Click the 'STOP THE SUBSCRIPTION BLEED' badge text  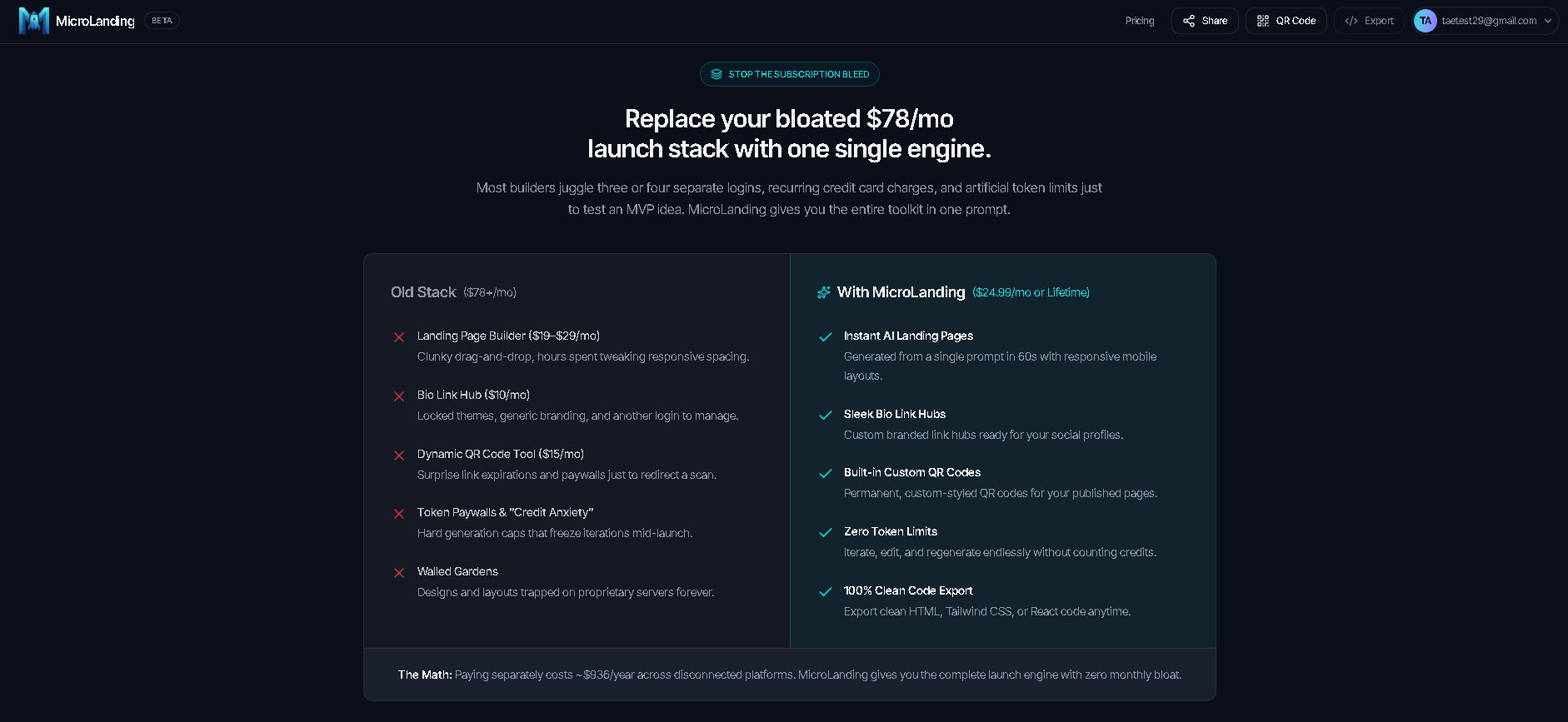point(799,74)
